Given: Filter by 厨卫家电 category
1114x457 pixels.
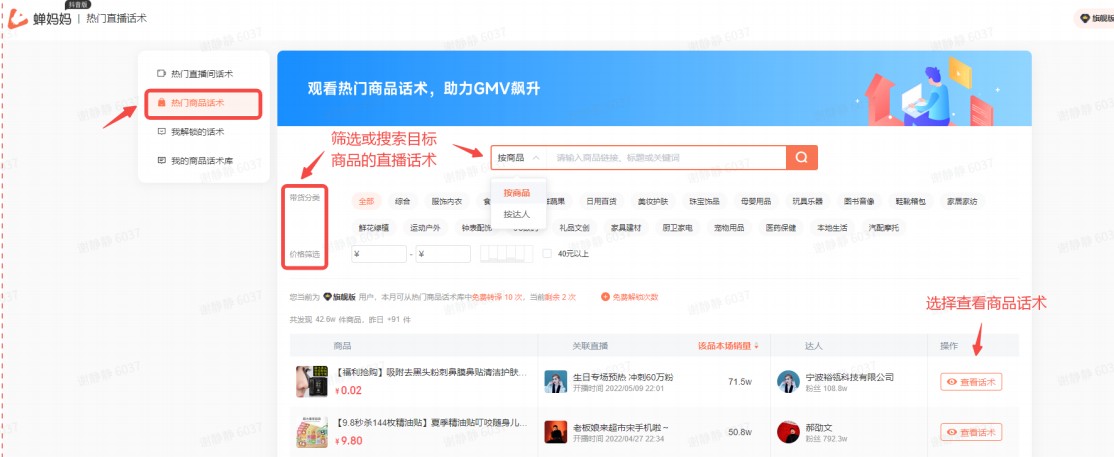Looking at the screenshot, I should point(678,228).
